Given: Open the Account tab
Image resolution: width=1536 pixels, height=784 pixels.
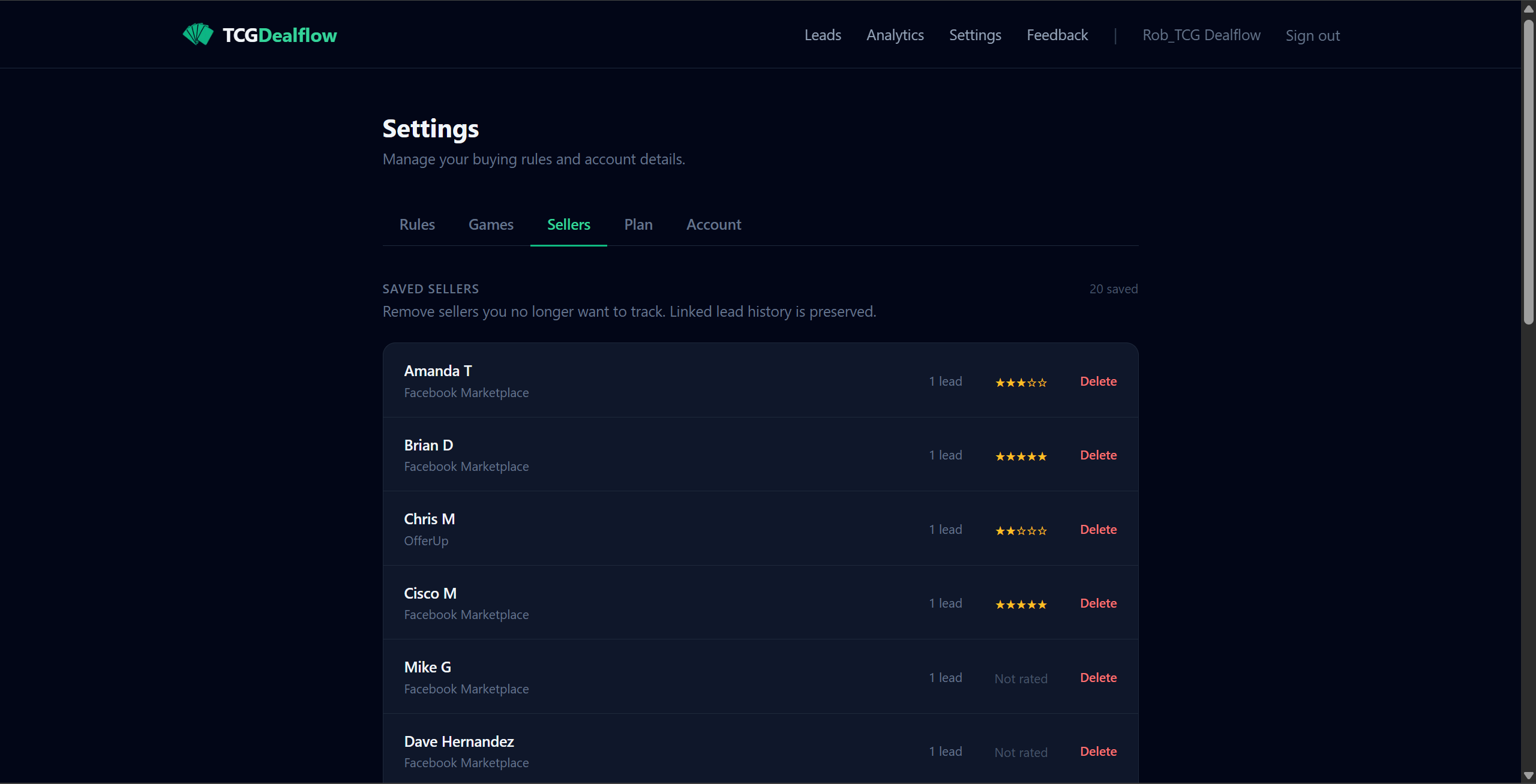Looking at the screenshot, I should (713, 224).
